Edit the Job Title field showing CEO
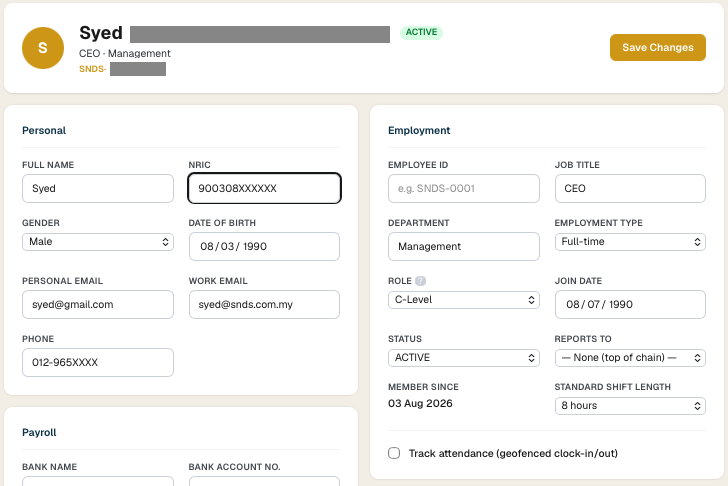The width and height of the screenshot is (728, 486). pos(630,188)
